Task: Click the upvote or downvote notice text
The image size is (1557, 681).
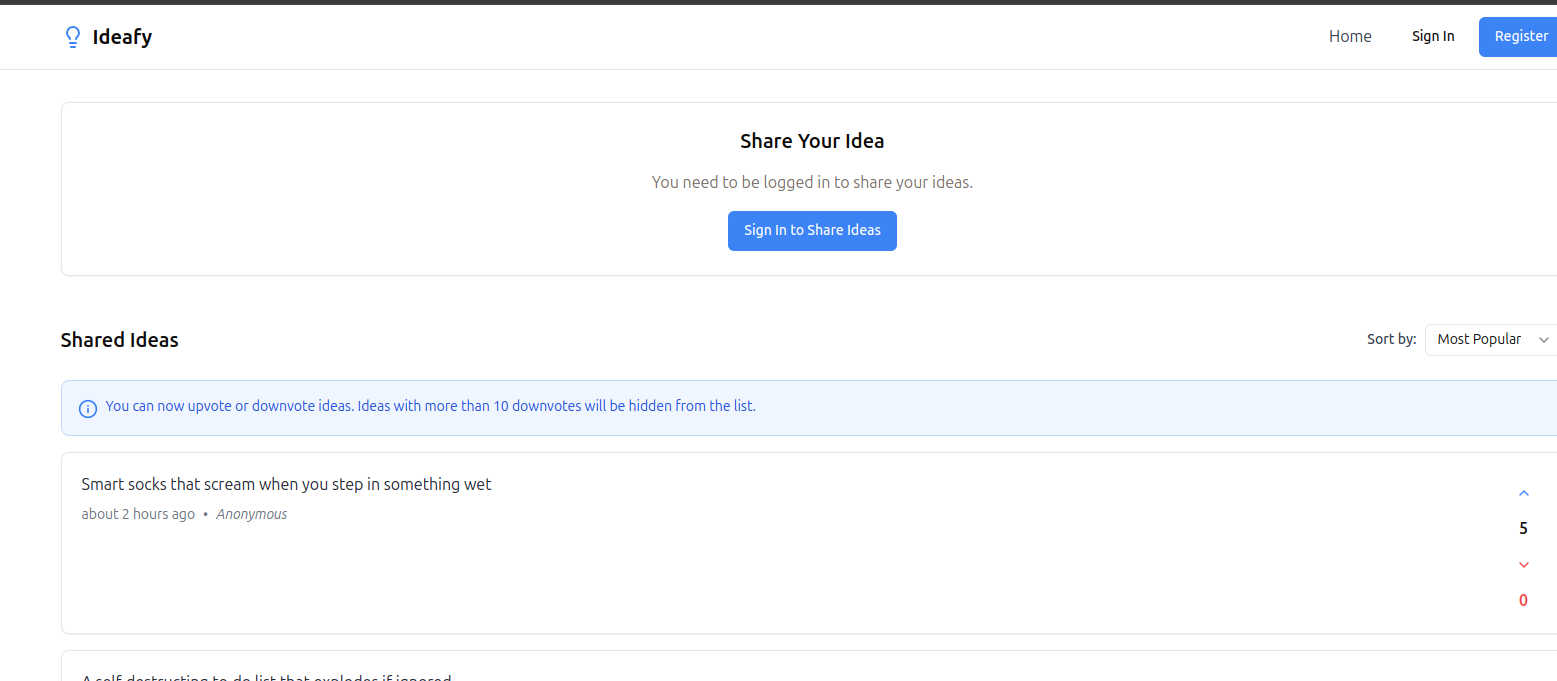Action: pyautogui.click(x=430, y=406)
